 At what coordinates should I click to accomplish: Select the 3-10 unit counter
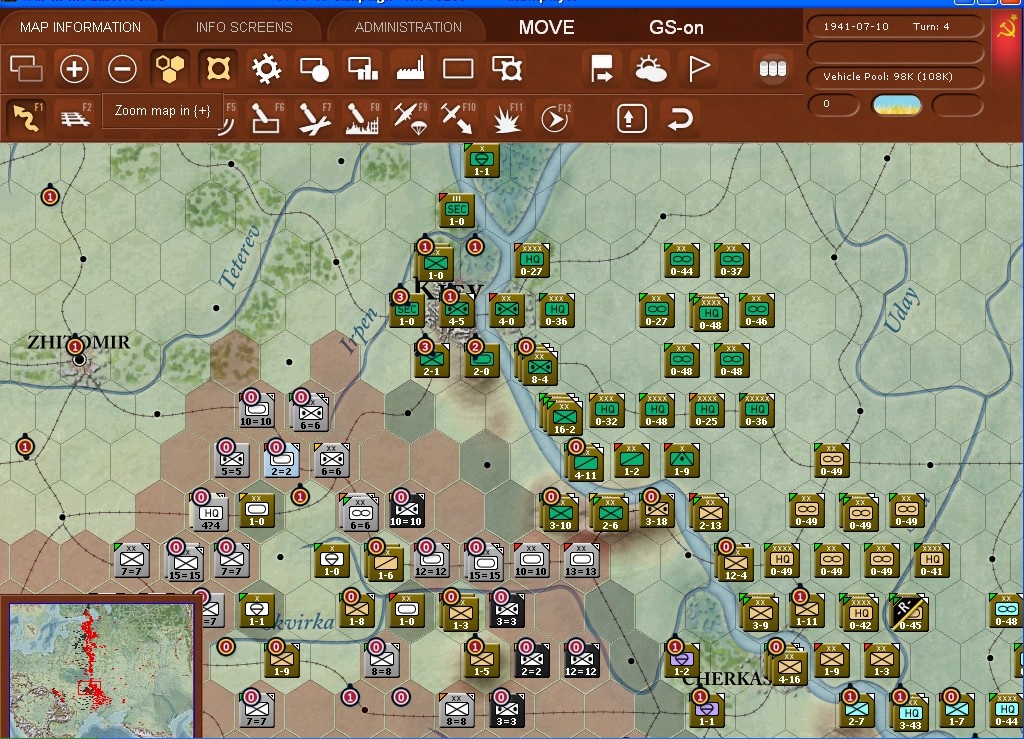pyautogui.click(x=559, y=512)
